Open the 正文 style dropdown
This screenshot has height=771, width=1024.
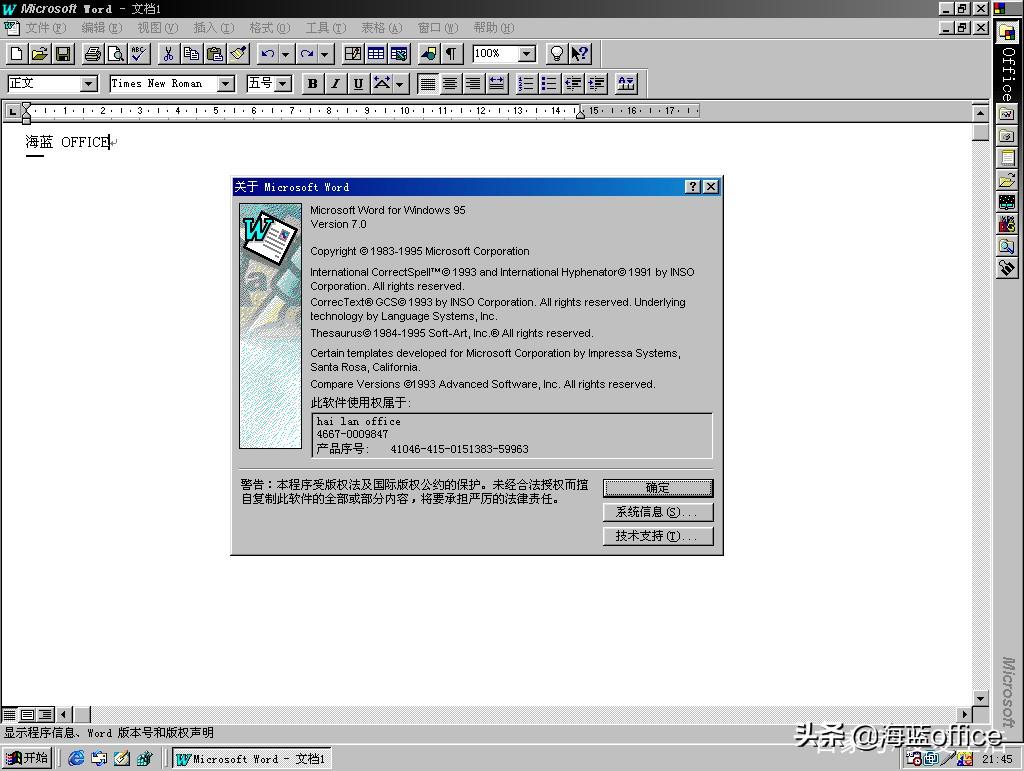point(88,84)
